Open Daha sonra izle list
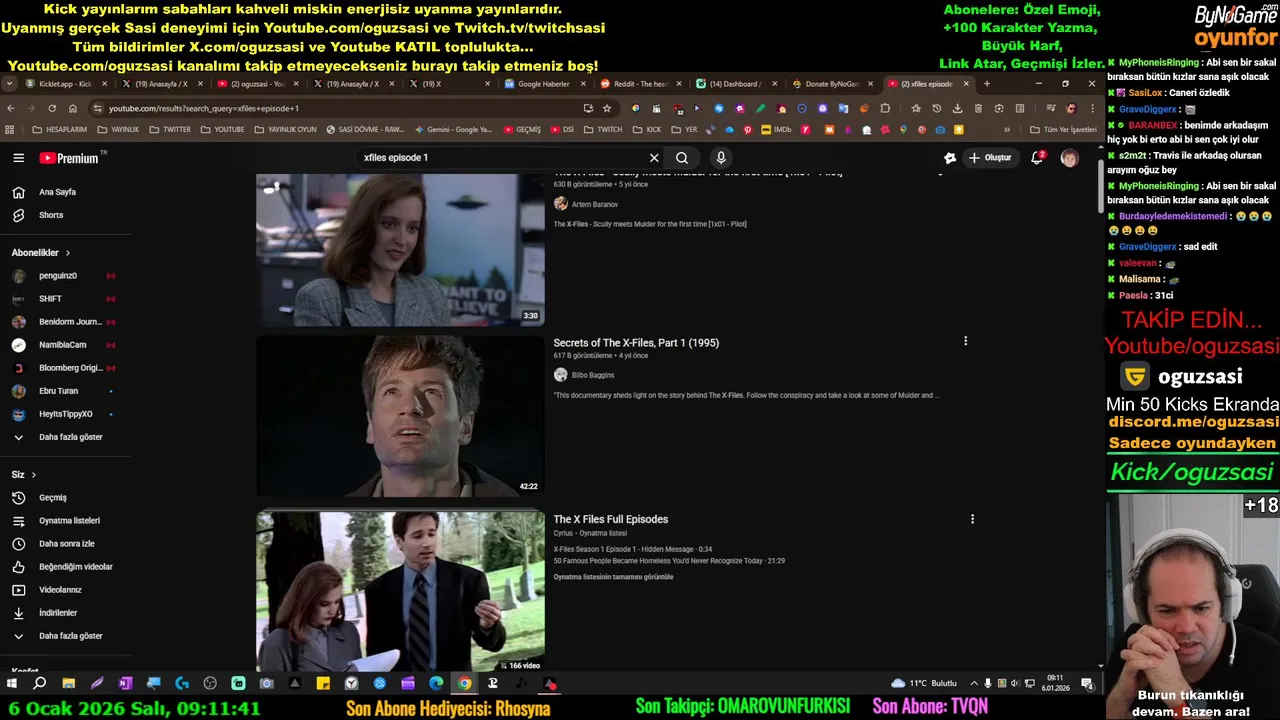The width and height of the screenshot is (1280, 720). click(65, 543)
